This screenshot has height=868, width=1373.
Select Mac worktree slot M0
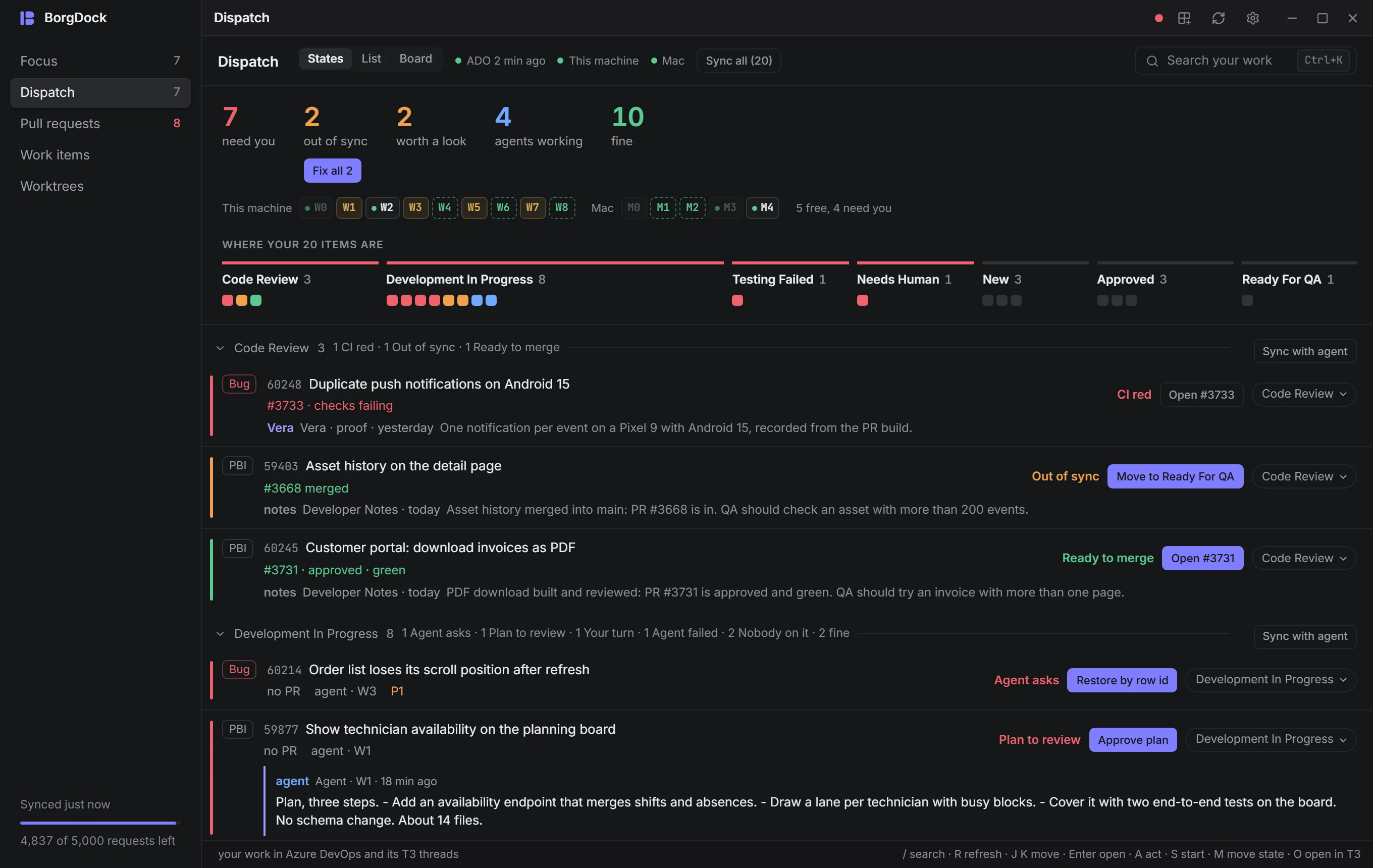[x=633, y=207]
